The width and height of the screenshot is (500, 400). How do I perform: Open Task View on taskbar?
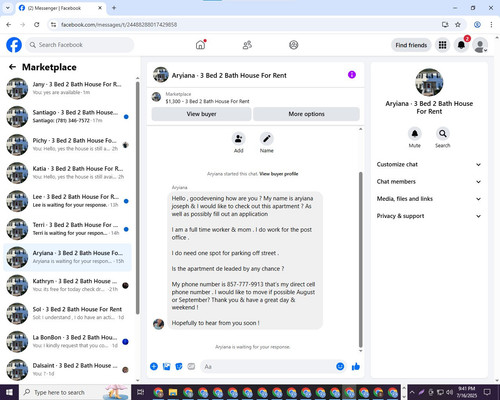coord(140,392)
